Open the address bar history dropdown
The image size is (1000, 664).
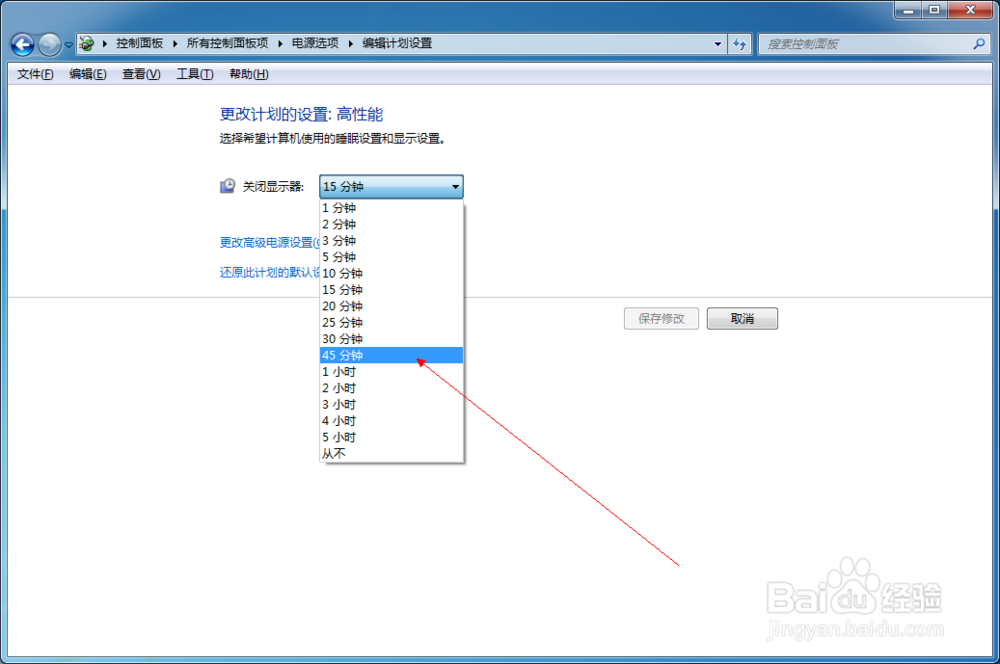coord(717,44)
